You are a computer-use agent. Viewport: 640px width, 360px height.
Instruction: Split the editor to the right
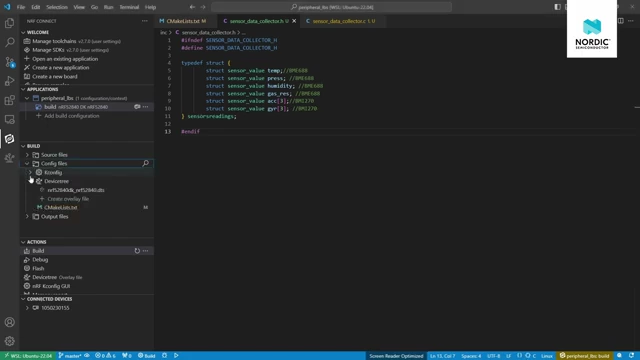(x=620, y=21)
